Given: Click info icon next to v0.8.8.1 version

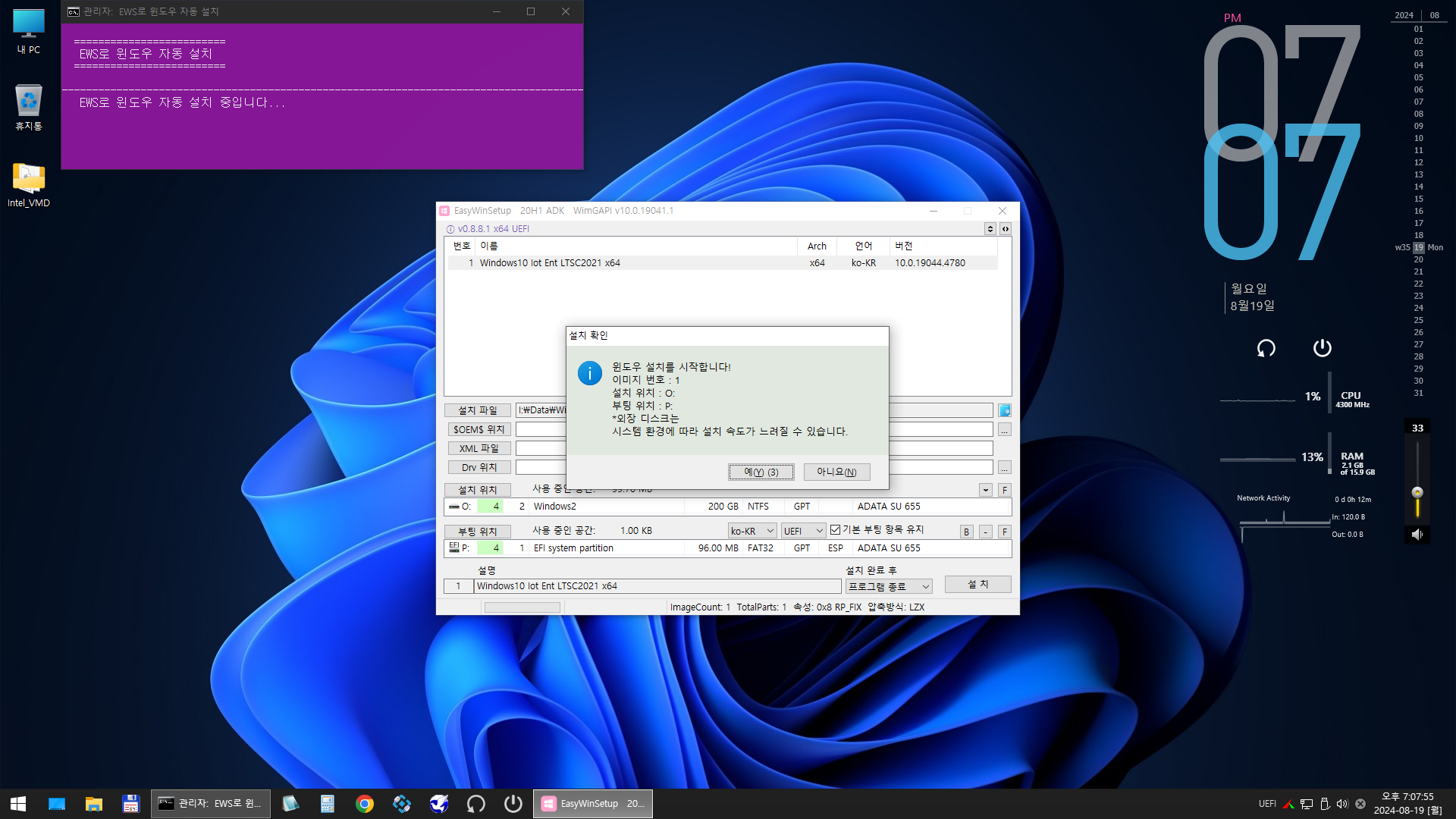Looking at the screenshot, I should [x=450, y=229].
